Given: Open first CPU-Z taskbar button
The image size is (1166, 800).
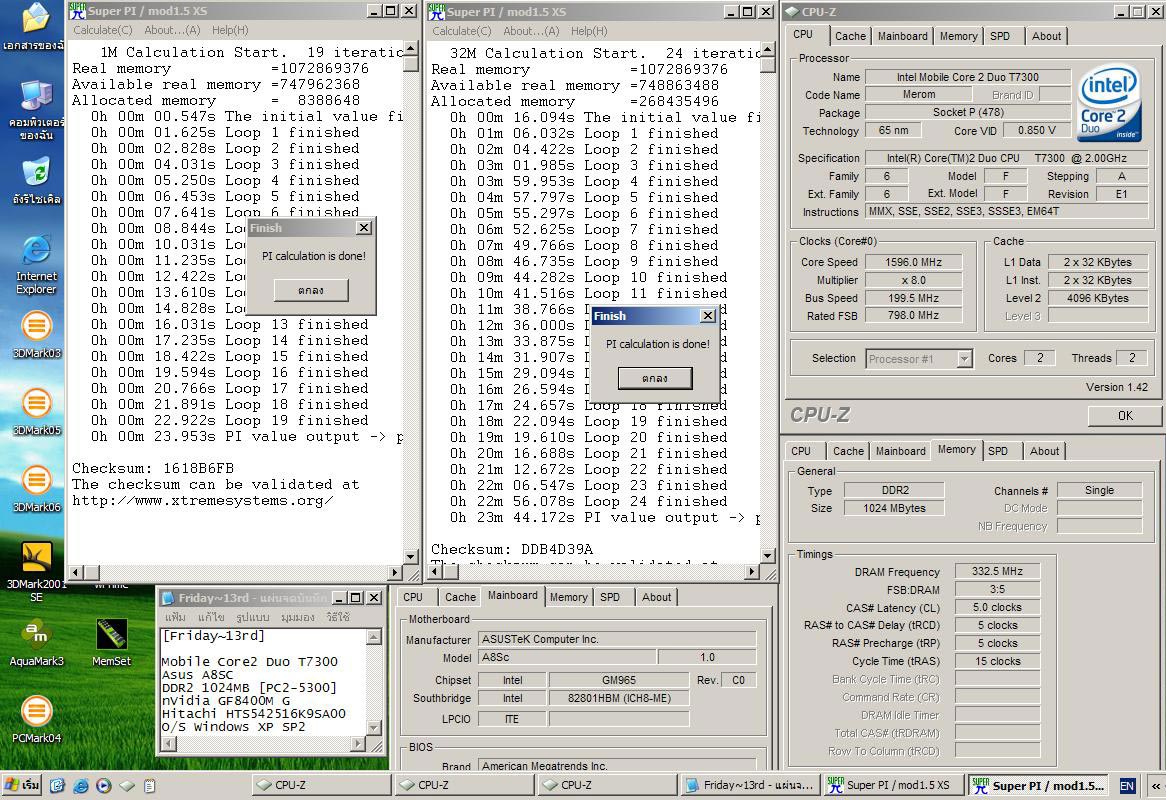Looking at the screenshot, I should point(320,785).
